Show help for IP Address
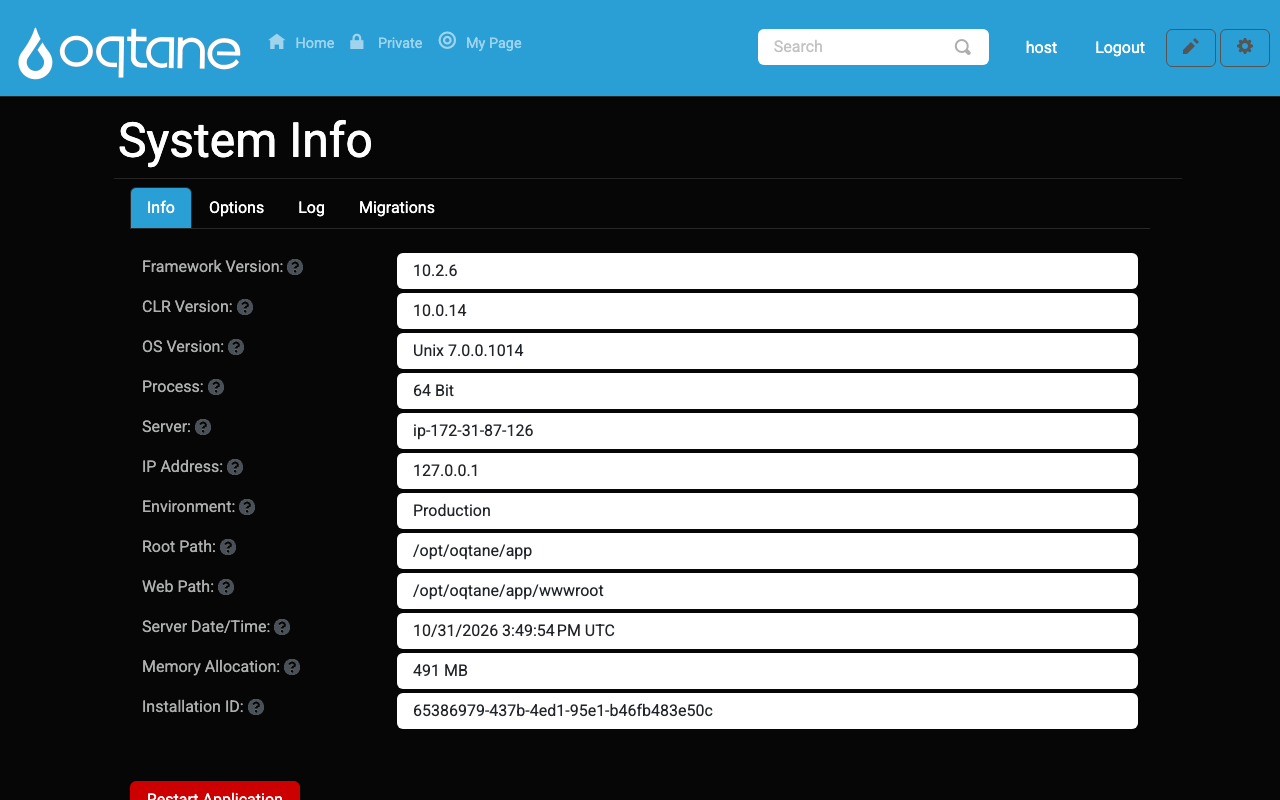Image resolution: width=1280 pixels, height=800 pixels. pos(235,467)
